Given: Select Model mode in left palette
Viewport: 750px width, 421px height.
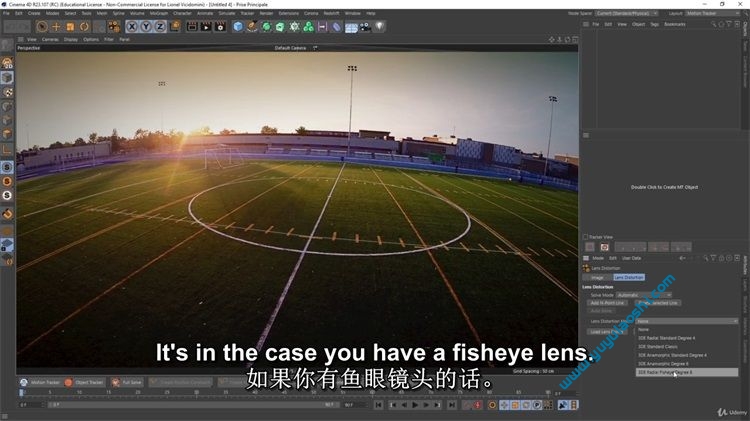Looking at the screenshot, I should pyautogui.click(x=7, y=78).
